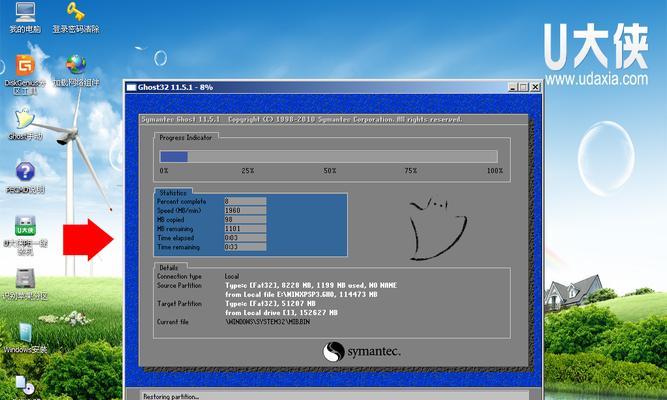The image size is (667, 400).
Task: Click the Progress Indicator group label
Action: (185, 137)
